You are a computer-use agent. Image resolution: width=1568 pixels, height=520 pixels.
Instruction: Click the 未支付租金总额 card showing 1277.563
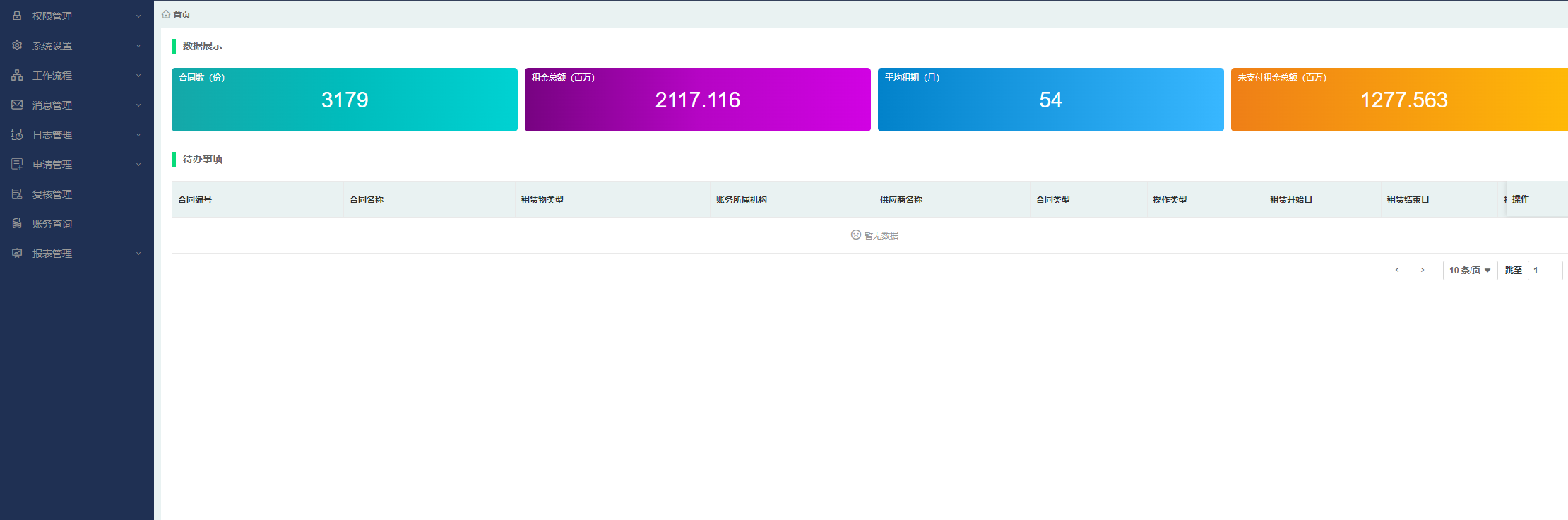click(1399, 100)
